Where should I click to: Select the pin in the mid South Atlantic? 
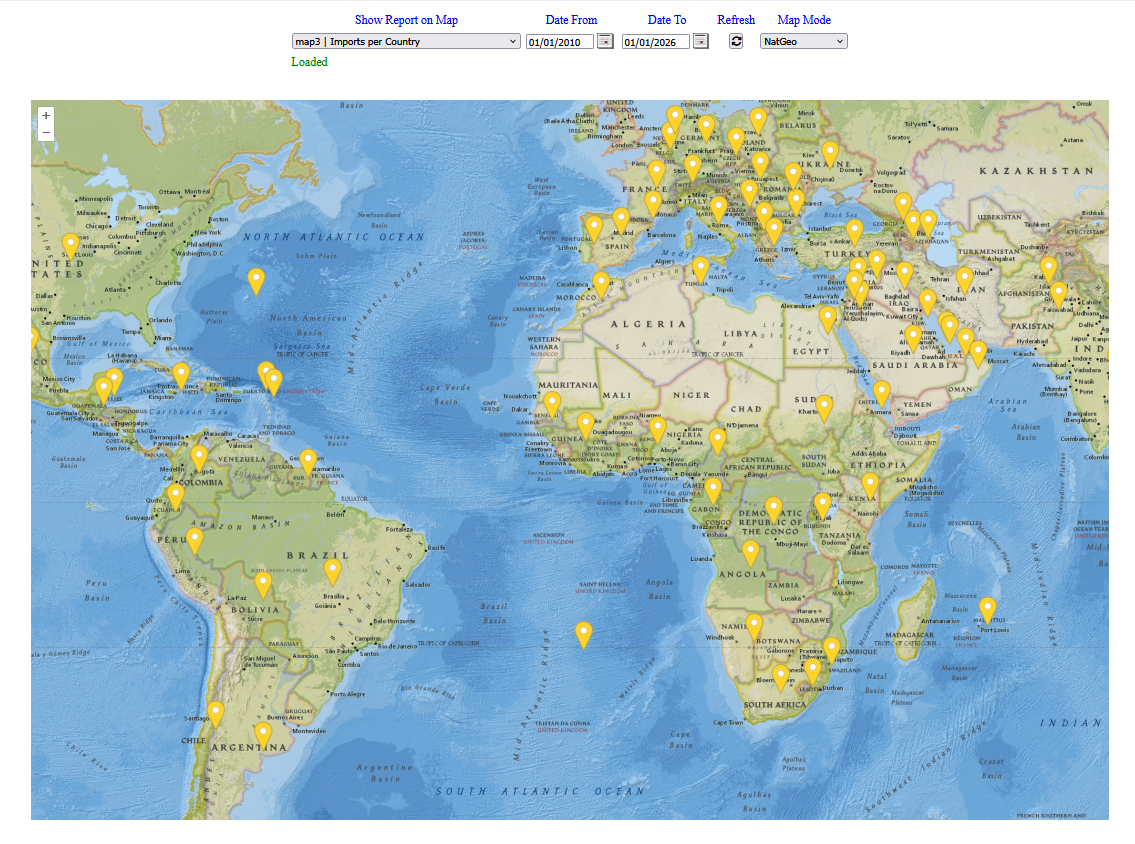(x=583, y=633)
